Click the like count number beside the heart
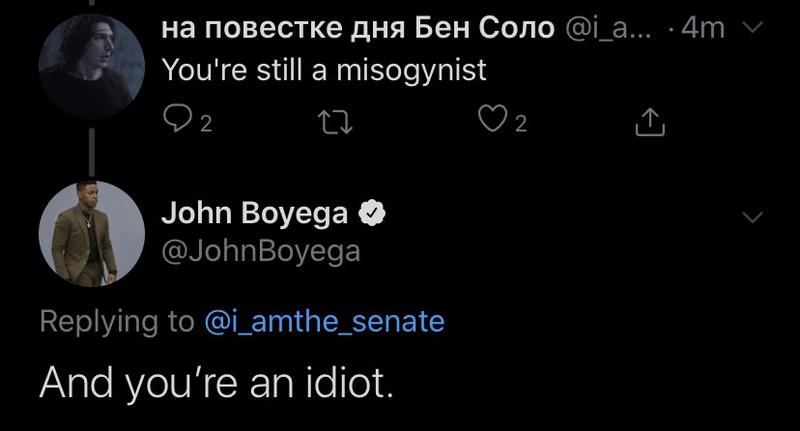The width and height of the screenshot is (800, 431). [520, 124]
